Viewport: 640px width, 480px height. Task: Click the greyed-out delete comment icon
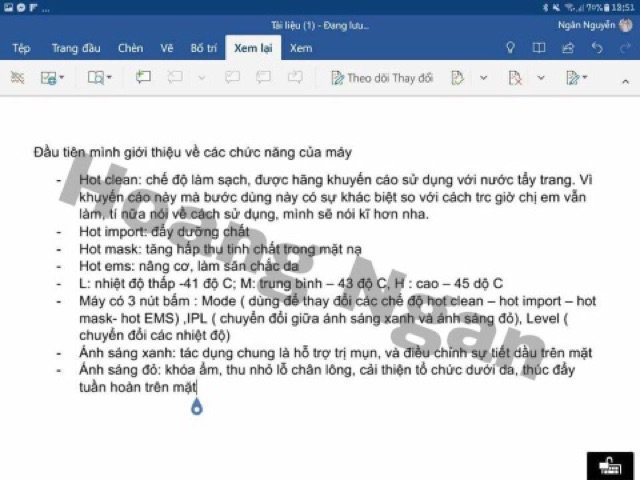174,77
